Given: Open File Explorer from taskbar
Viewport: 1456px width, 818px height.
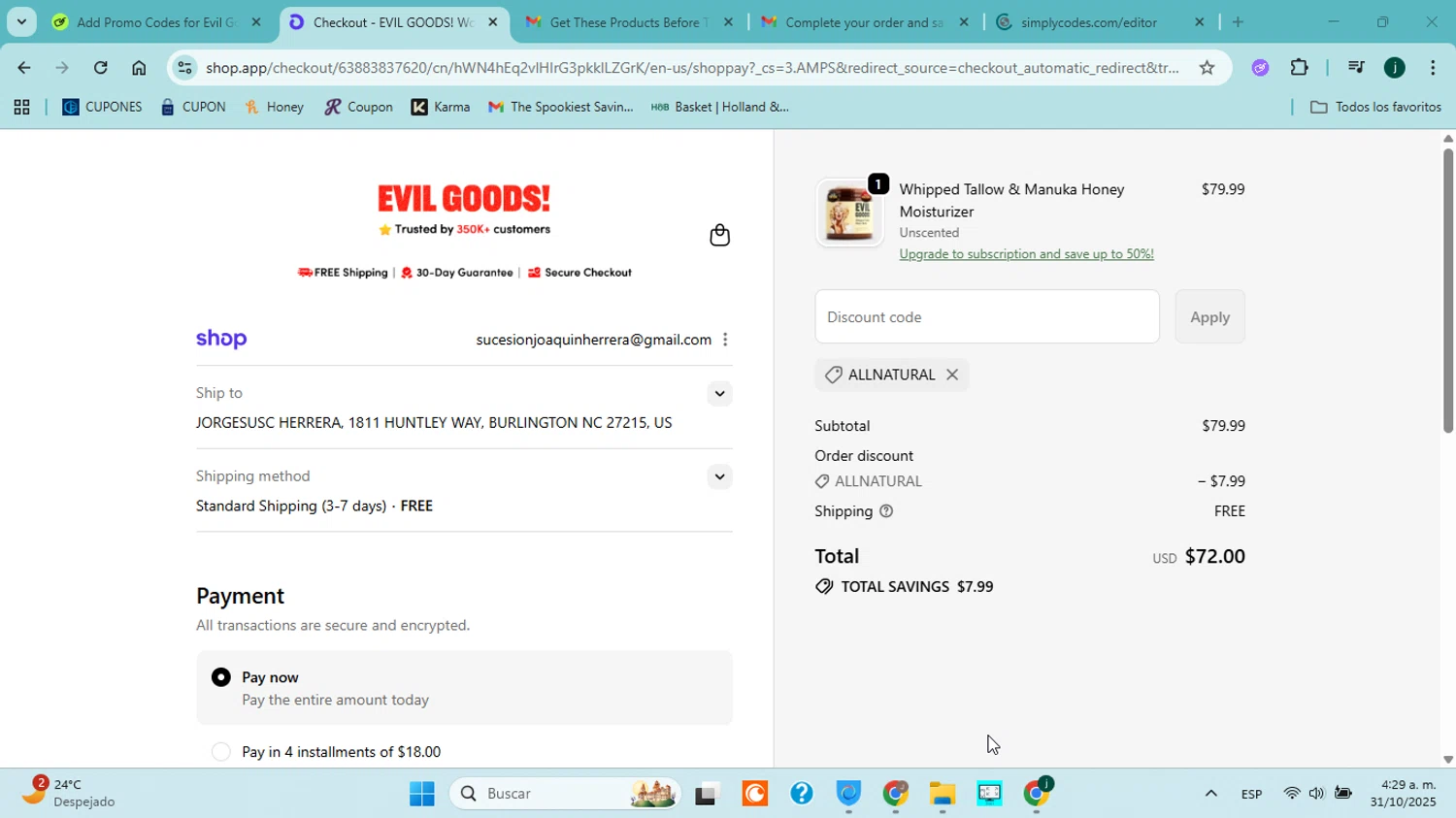Looking at the screenshot, I should pyautogui.click(x=943, y=794).
